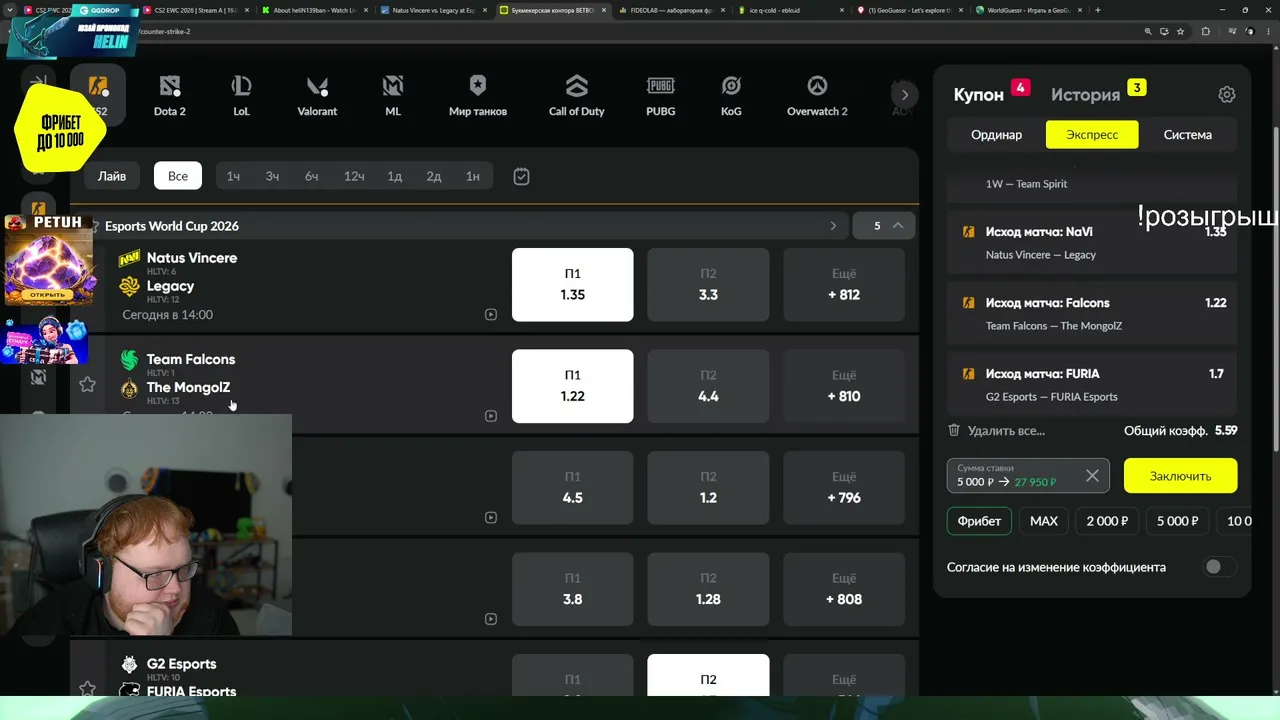The width and height of the screenshot is (1280, 720).
Task: Select the Система bet type
Action: 1187,134
